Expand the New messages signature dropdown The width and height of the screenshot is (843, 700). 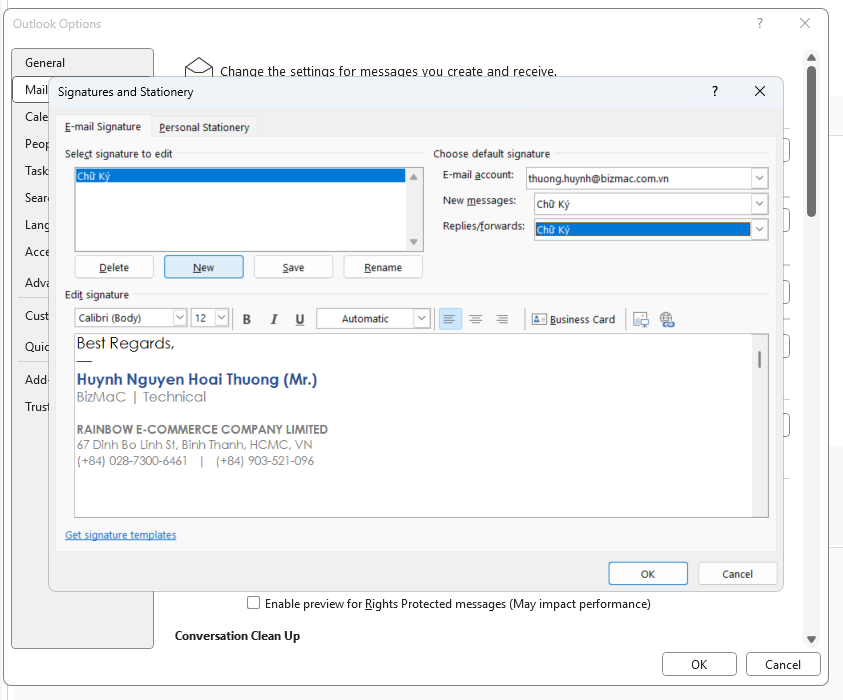759,204
